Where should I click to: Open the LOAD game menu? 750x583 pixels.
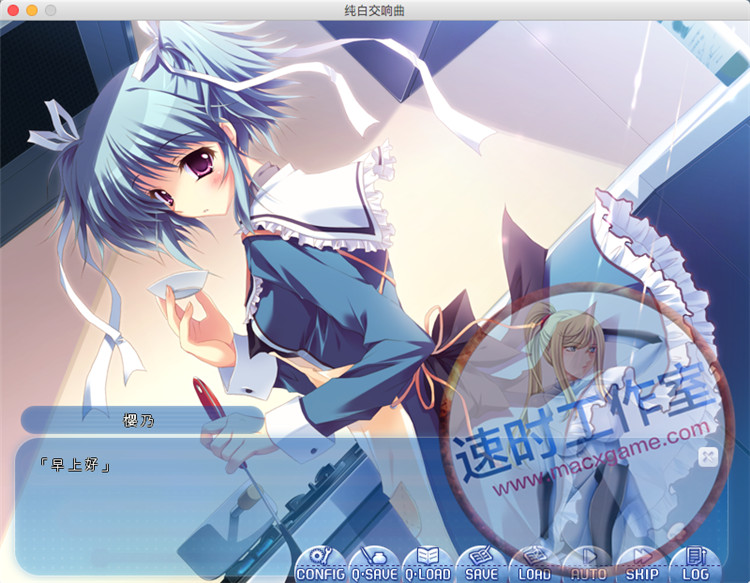point(535,565)
